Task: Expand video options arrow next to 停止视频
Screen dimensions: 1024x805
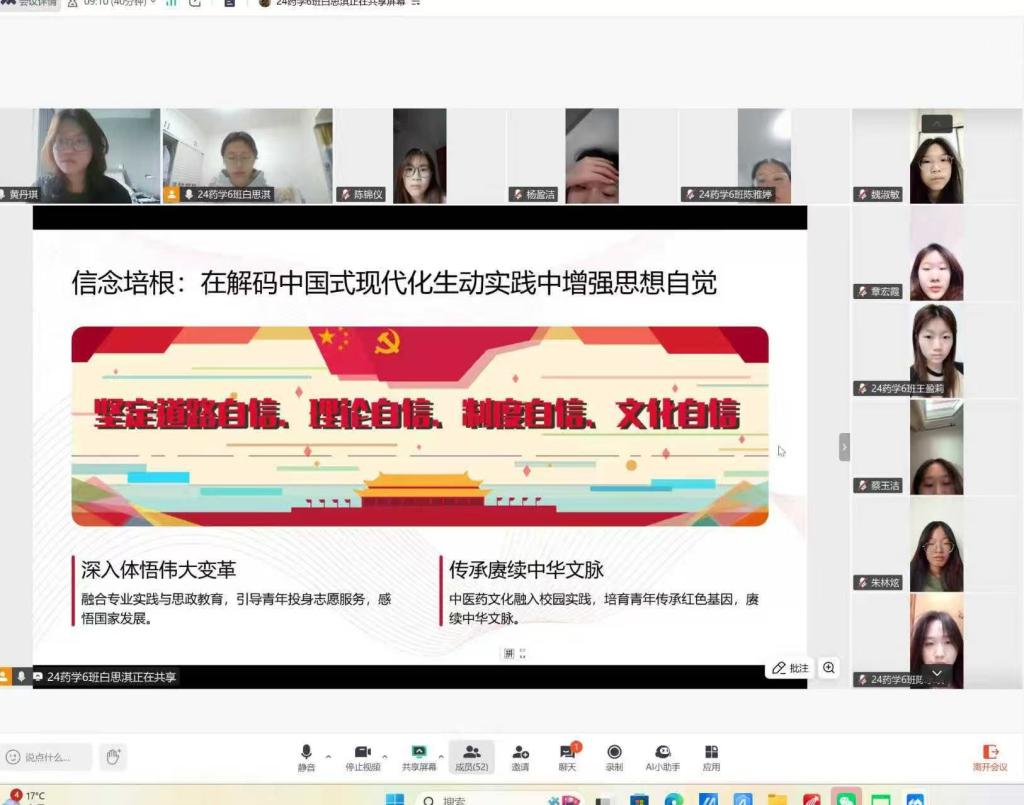Action: click(x=385, y=756)
